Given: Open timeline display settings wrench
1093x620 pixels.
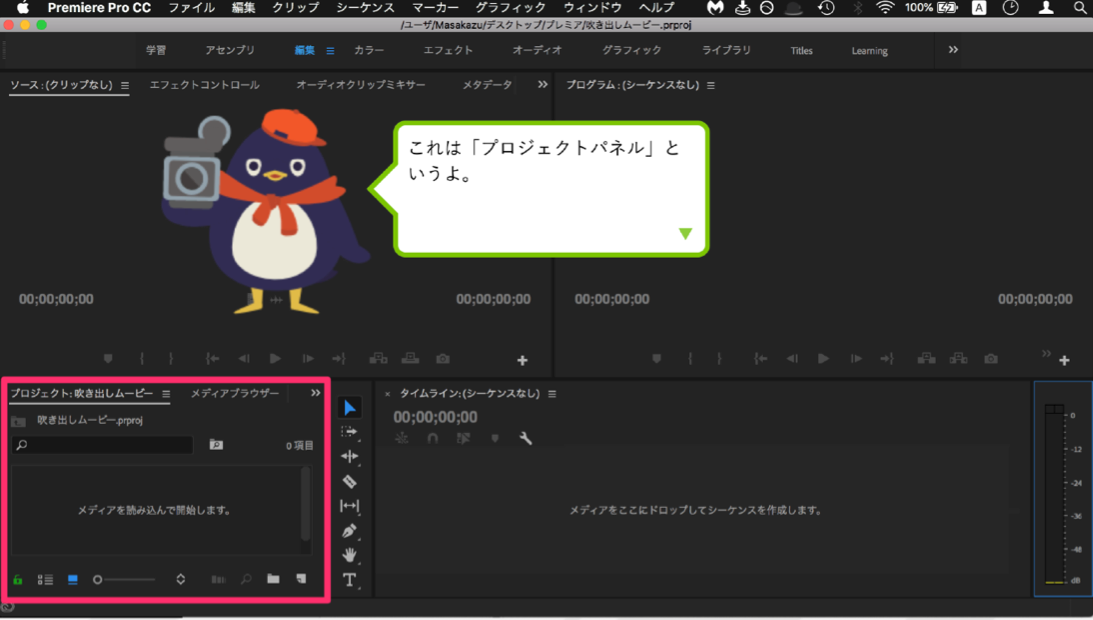Looking at the screenshot, I should click(x=526, y=438).
